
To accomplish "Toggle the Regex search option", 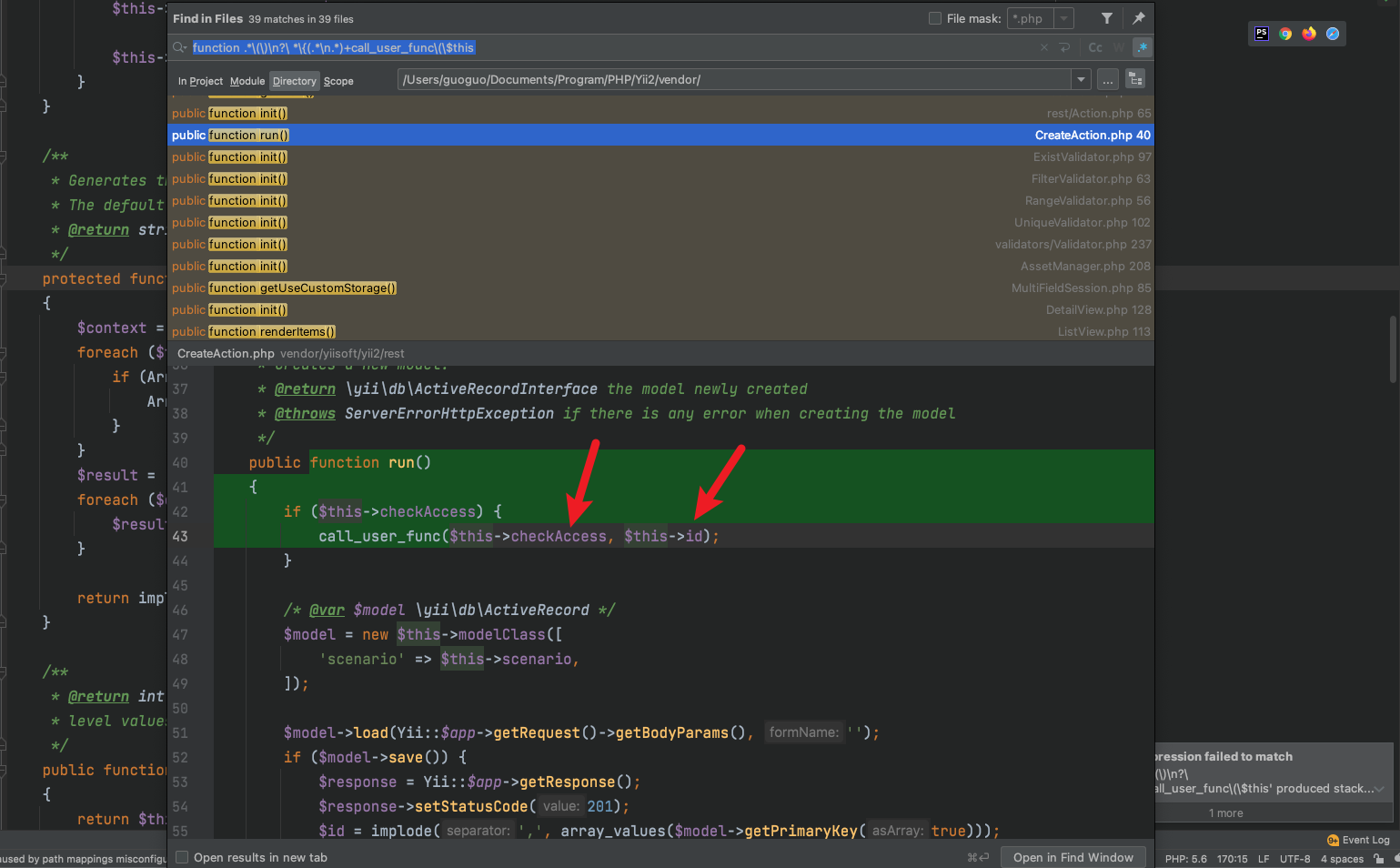I will pyautogui.click(x=1142, y=47).
